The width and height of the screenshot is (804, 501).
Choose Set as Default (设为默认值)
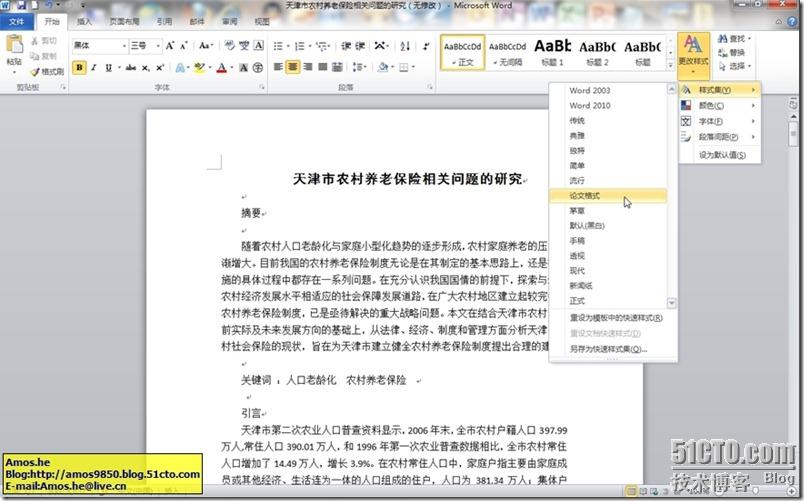coord(719,155)
